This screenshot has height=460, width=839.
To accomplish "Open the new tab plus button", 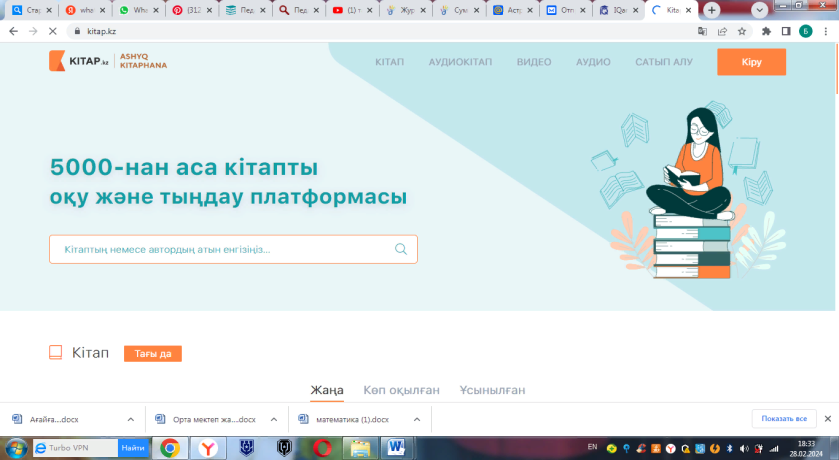I will pyautogui.click(x=712, y=10).
